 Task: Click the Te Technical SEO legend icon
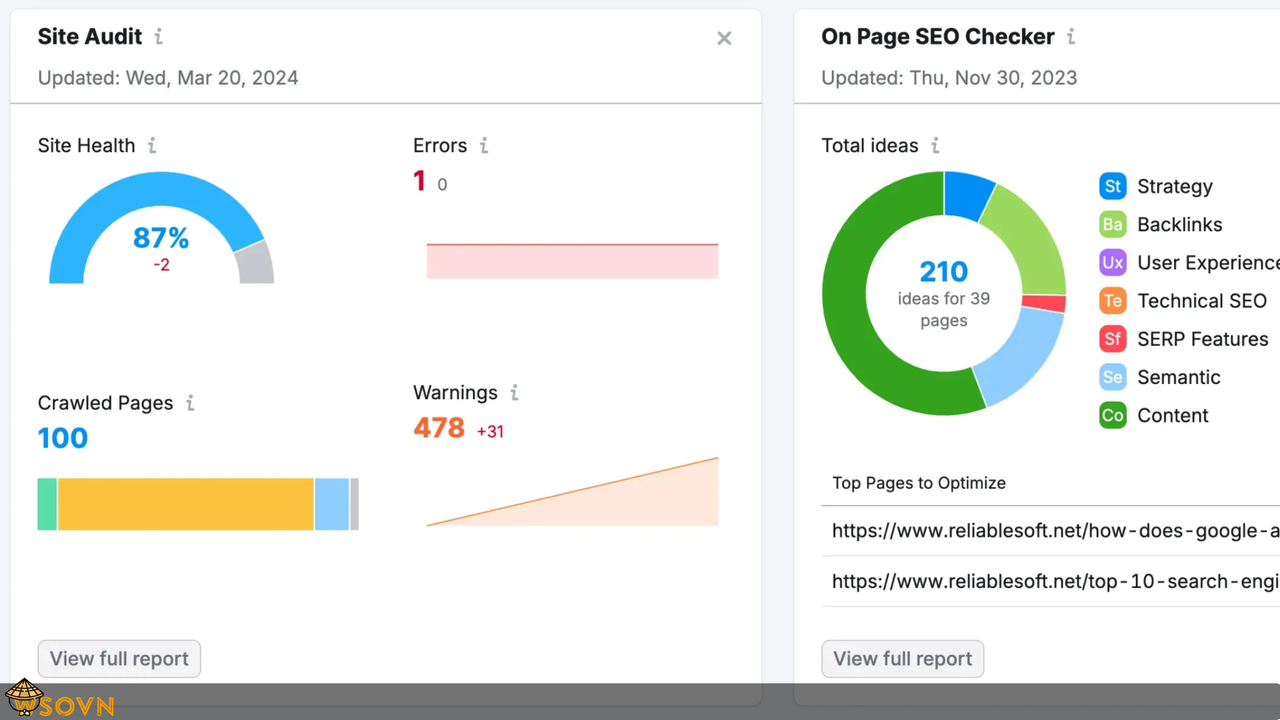point(1112,300)
